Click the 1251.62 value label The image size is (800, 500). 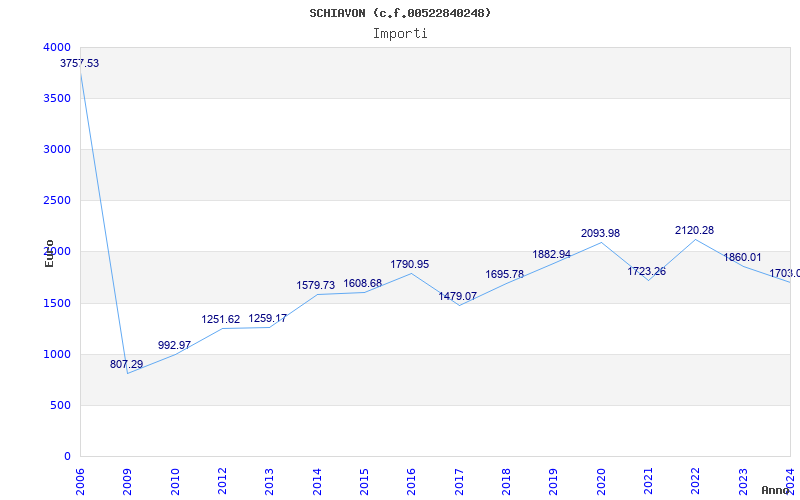pos(220,319)
